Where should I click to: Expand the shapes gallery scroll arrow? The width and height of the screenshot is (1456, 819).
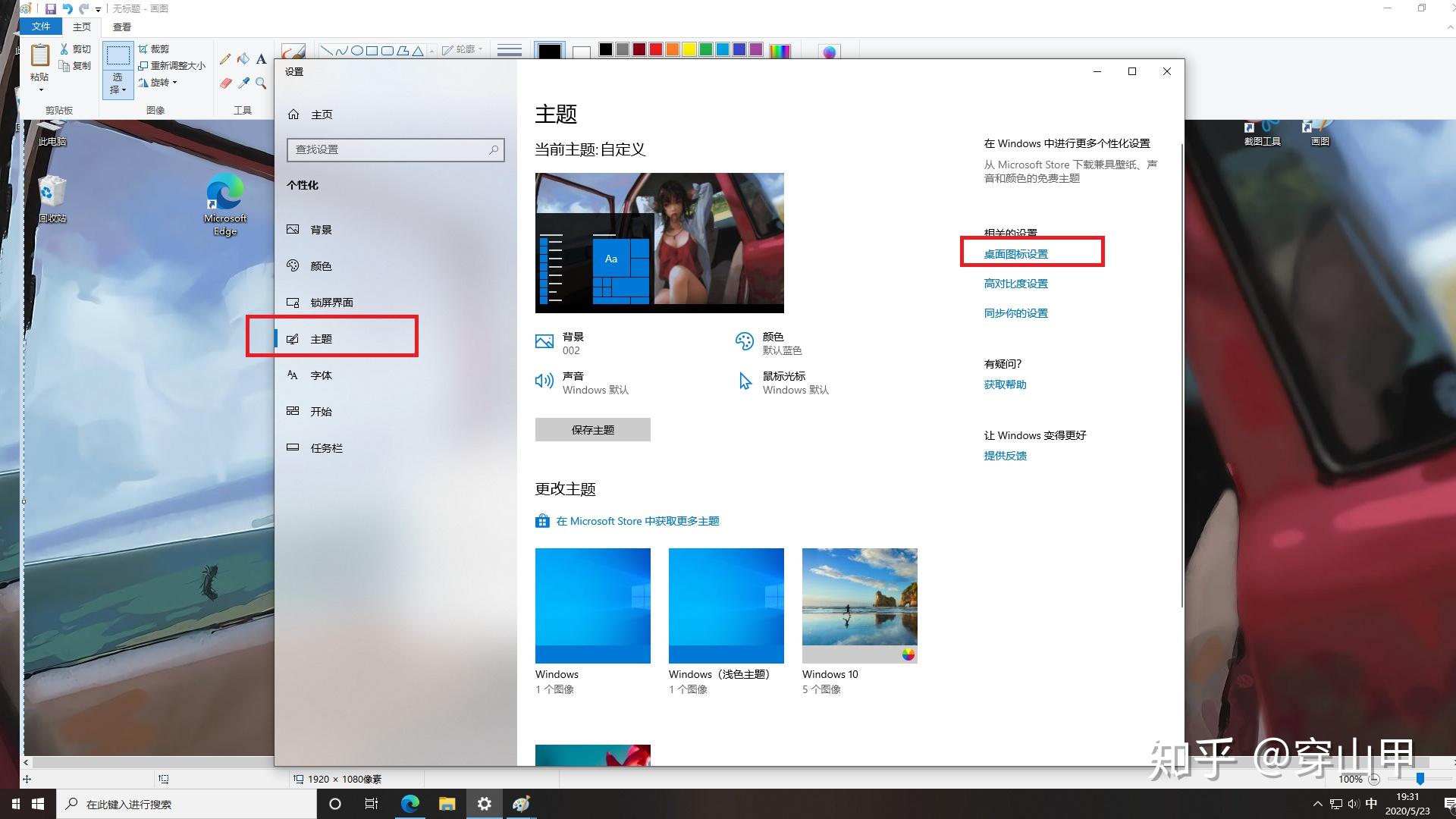pyautogui.click(x=431, y=51)
